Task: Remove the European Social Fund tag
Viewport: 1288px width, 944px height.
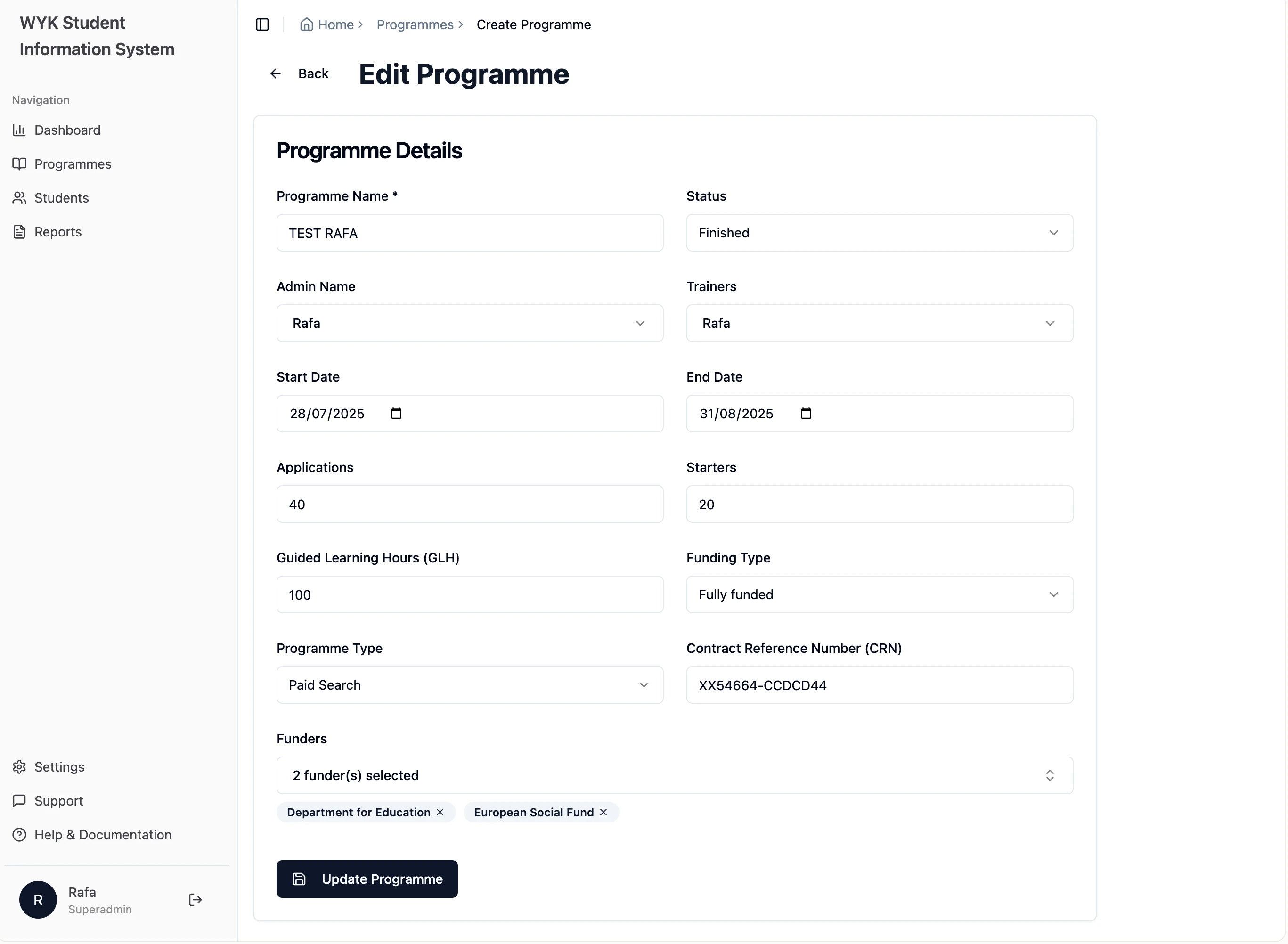Action: coord(603,812)
